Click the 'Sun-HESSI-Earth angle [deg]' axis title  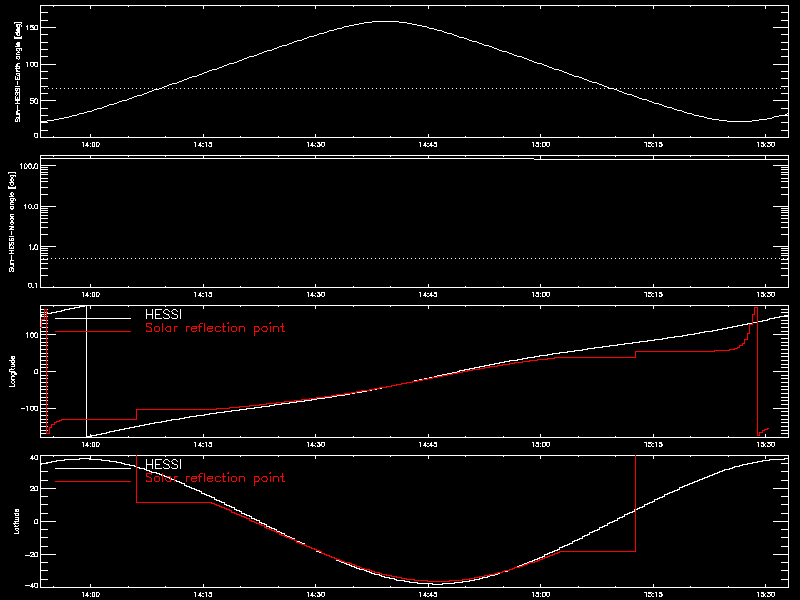click(x=18, y=71)
